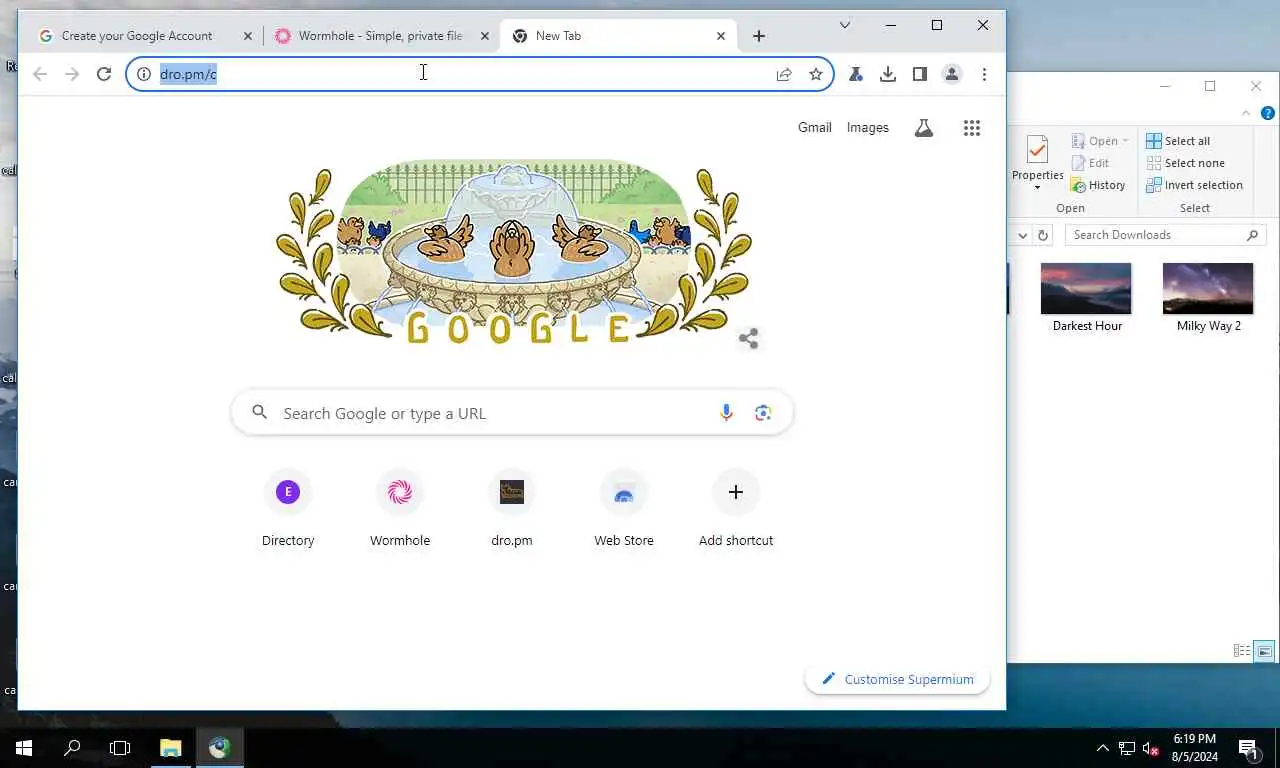Screen dimensions: 1280x768
Task: Open the downloads toolbar icon
Action: [888, 74]
